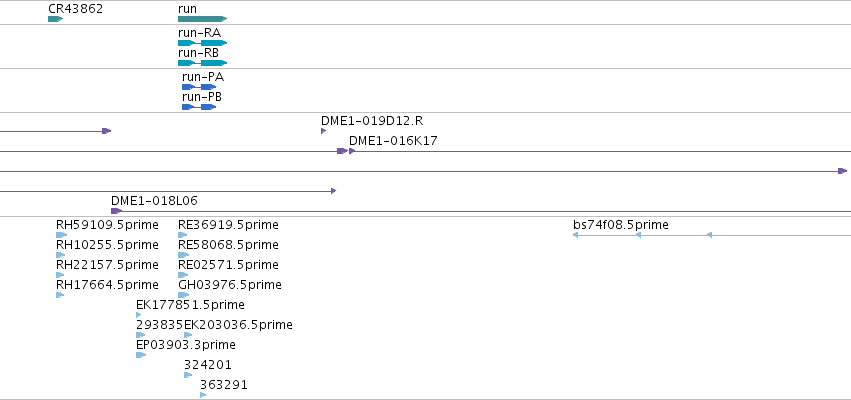Select the run-RB transcript glyph
The width and height of the screenshot is (851, 400).
pyautogui.click(x=202, y=63)
